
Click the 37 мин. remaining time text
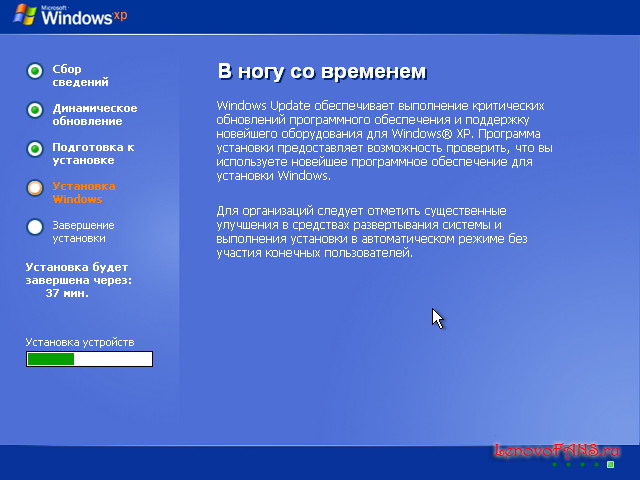pyautogui.click(x=67, y=294)
